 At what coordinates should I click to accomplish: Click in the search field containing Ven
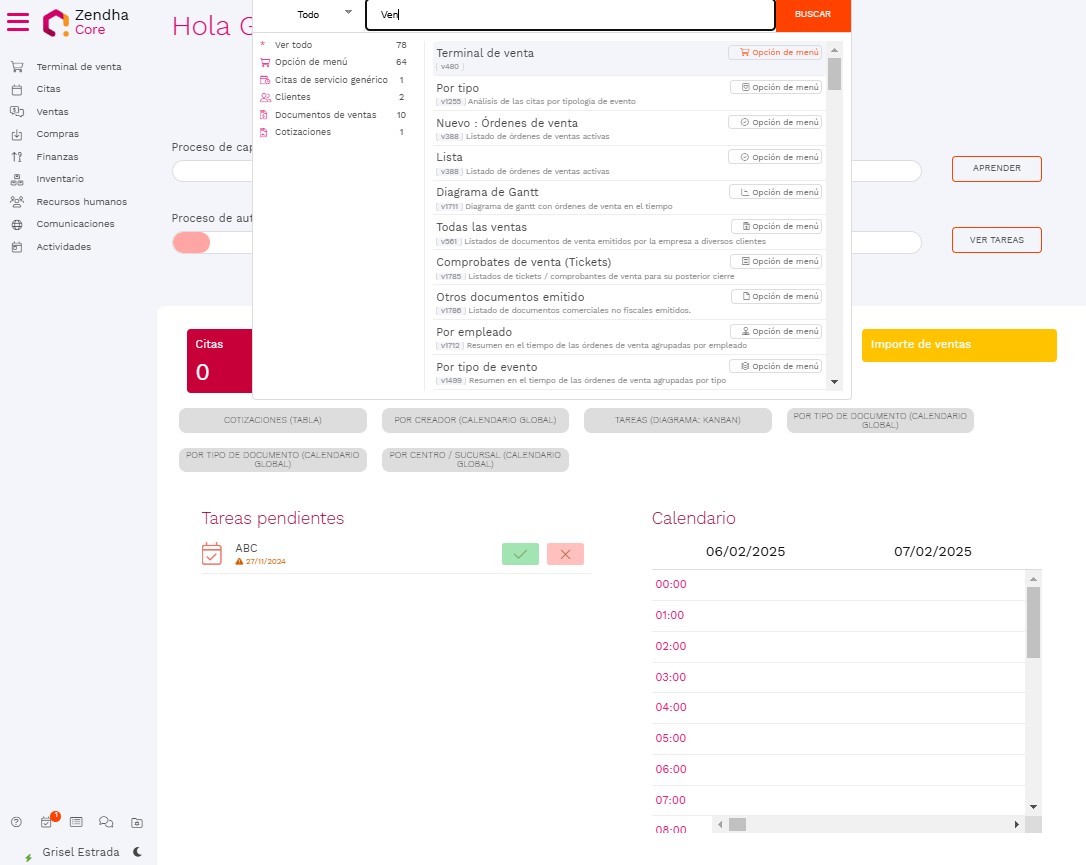[570, 15]
